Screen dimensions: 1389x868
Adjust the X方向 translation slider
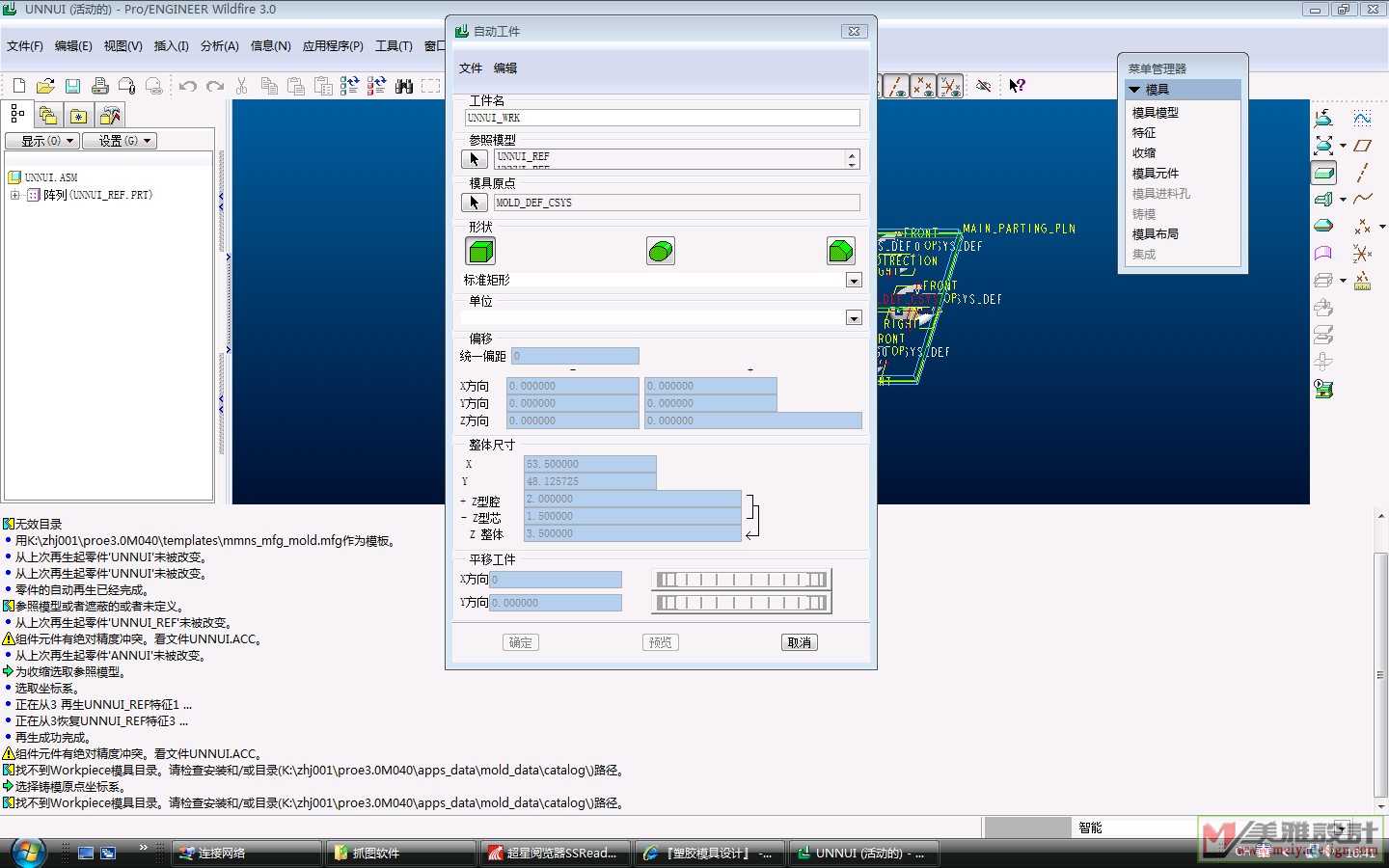coord(741,580)
